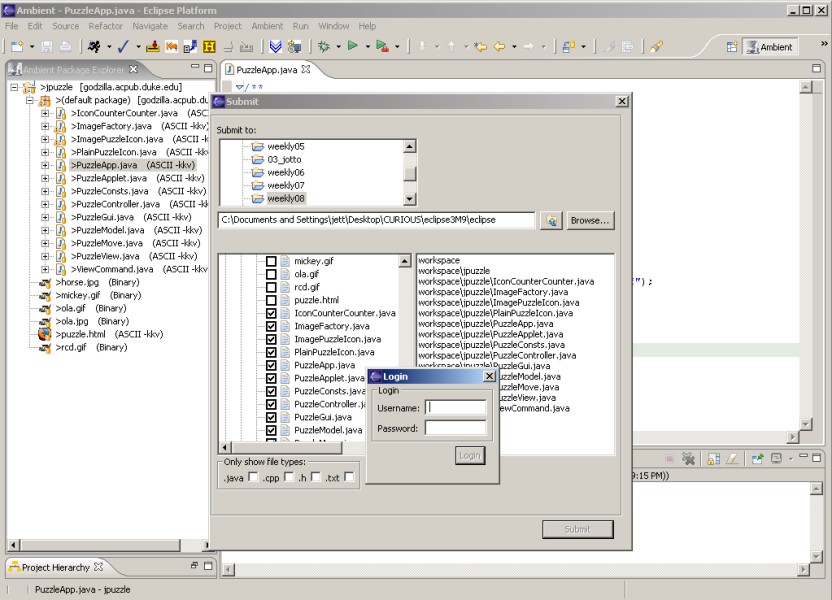Click the Debug bug icon in toolbar

(x=324, y=46)
